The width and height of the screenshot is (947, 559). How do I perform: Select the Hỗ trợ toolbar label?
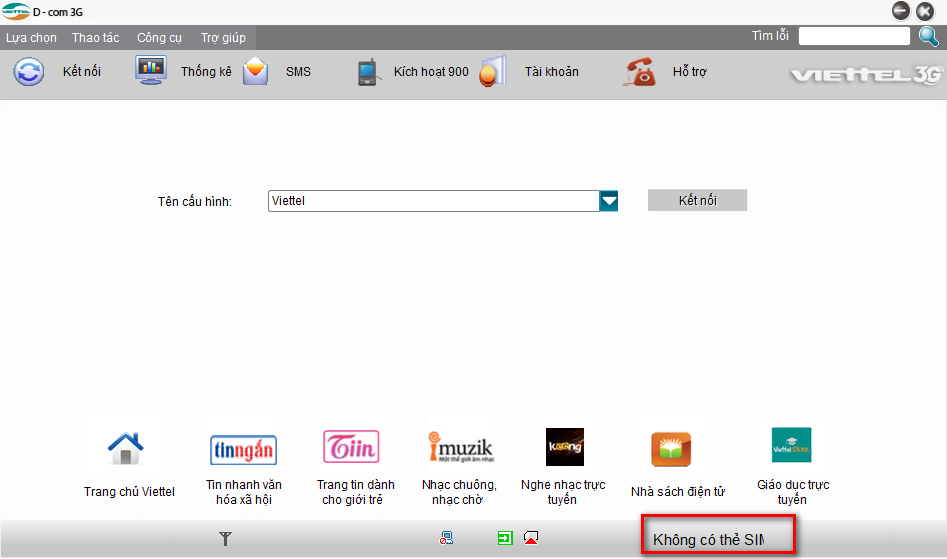point(690,71)
